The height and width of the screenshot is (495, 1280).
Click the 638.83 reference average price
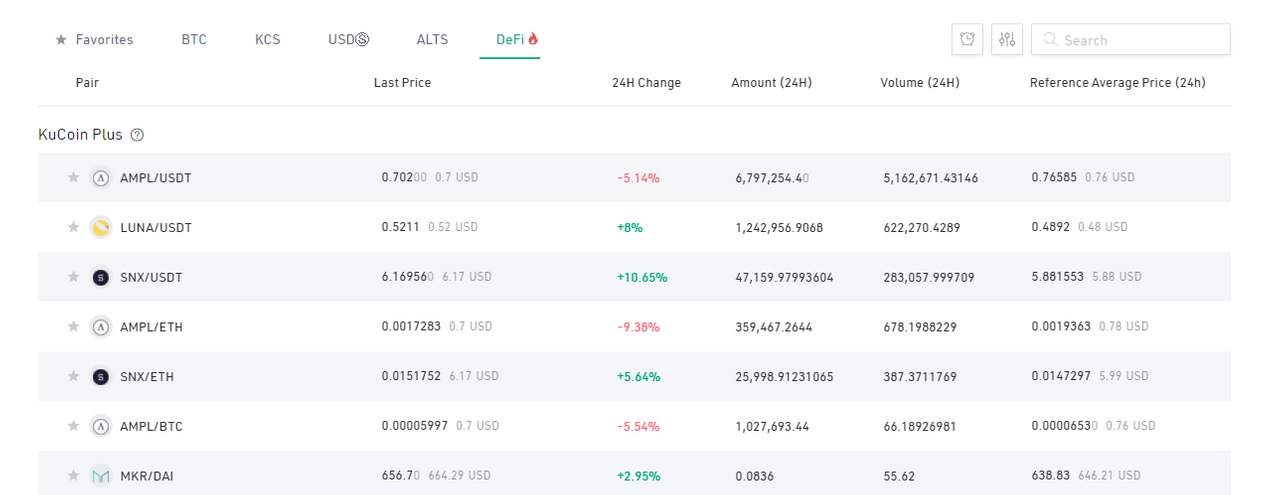point(1051,475)
